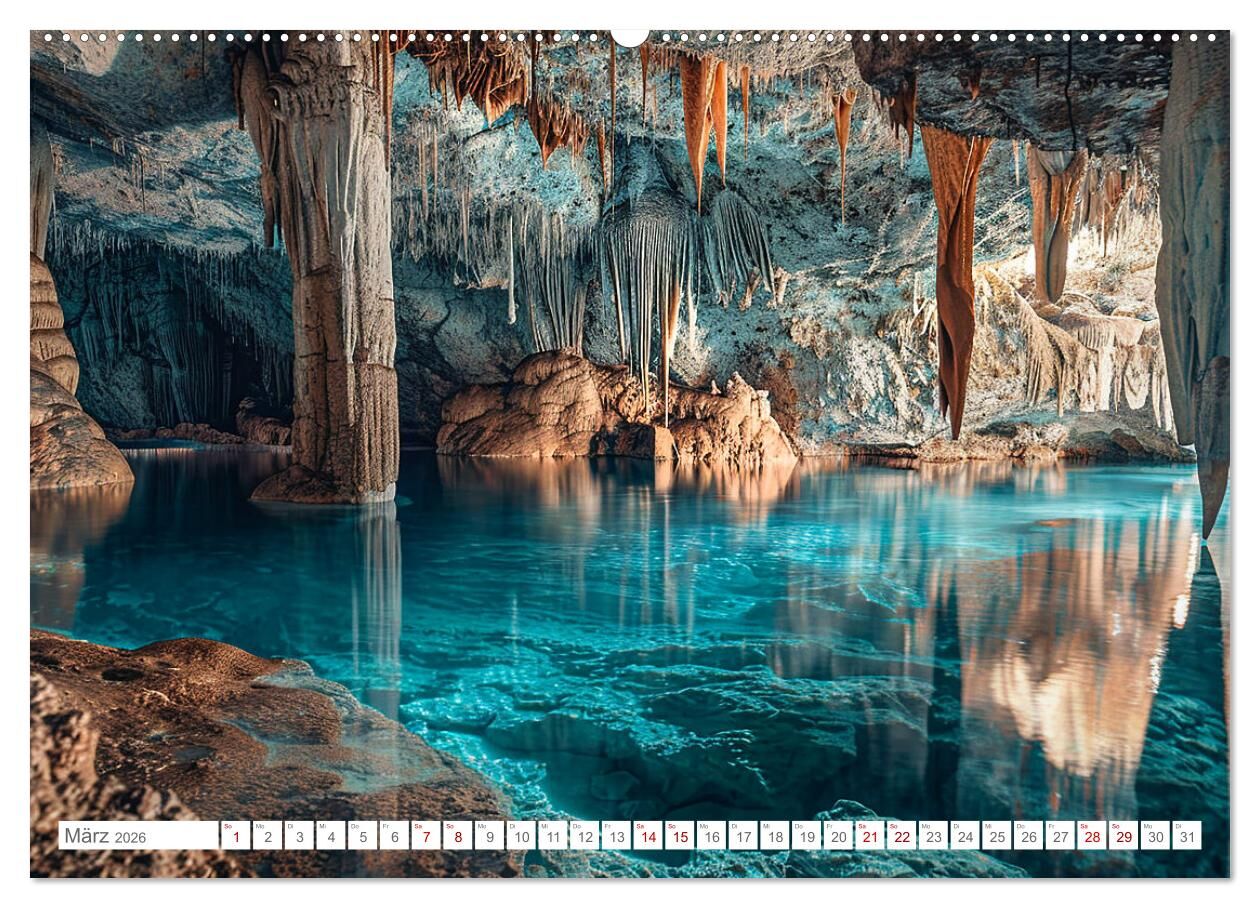Choose date cell 19
1260x908 pixels.
[x=806, y=836]
